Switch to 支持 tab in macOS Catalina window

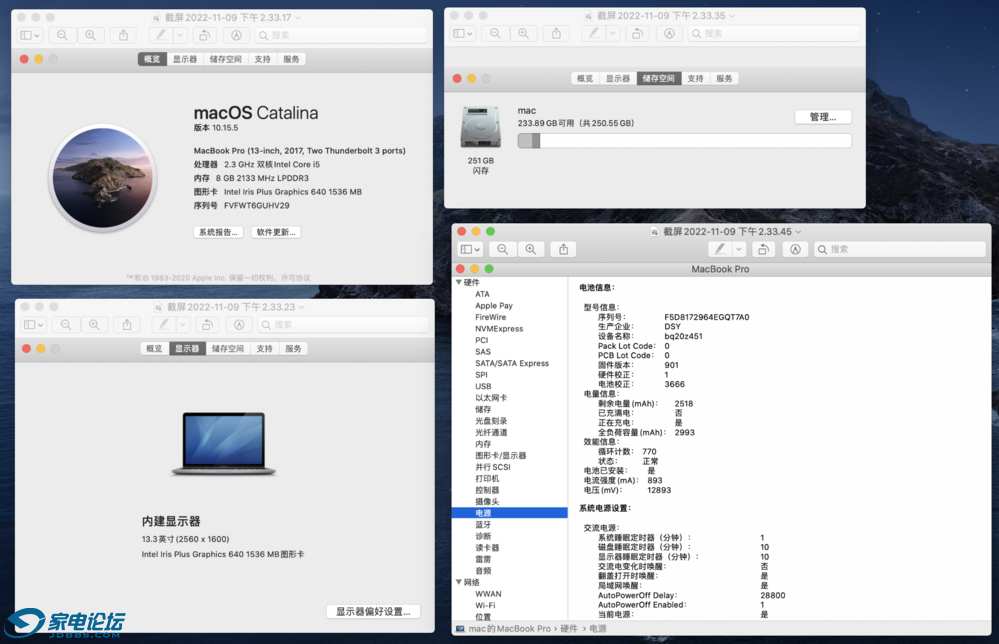pos(262,59)
